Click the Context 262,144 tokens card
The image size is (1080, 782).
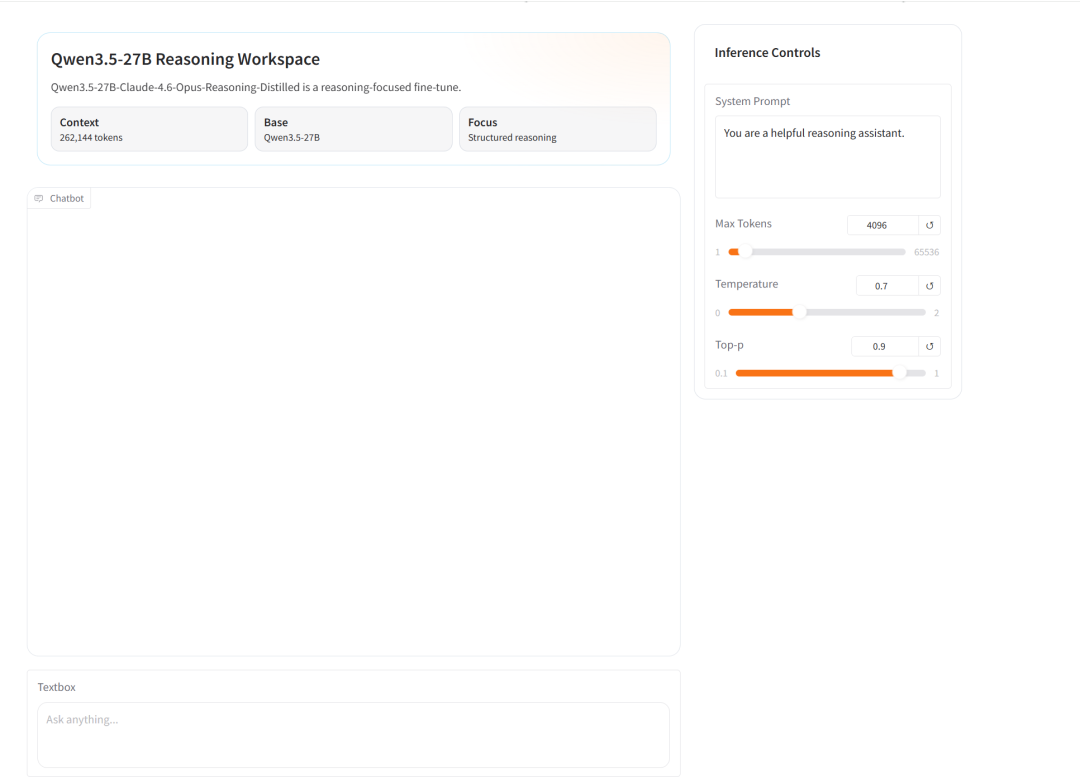[x=149, y=129]
